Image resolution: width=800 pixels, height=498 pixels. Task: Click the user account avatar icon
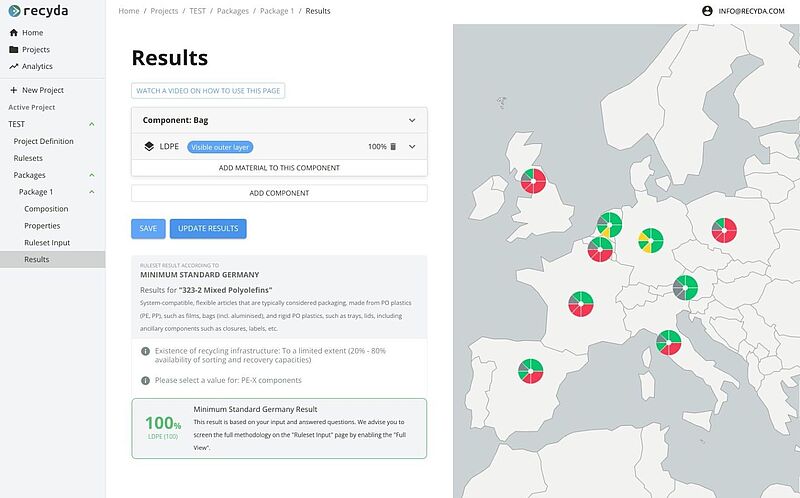[708, 11]
